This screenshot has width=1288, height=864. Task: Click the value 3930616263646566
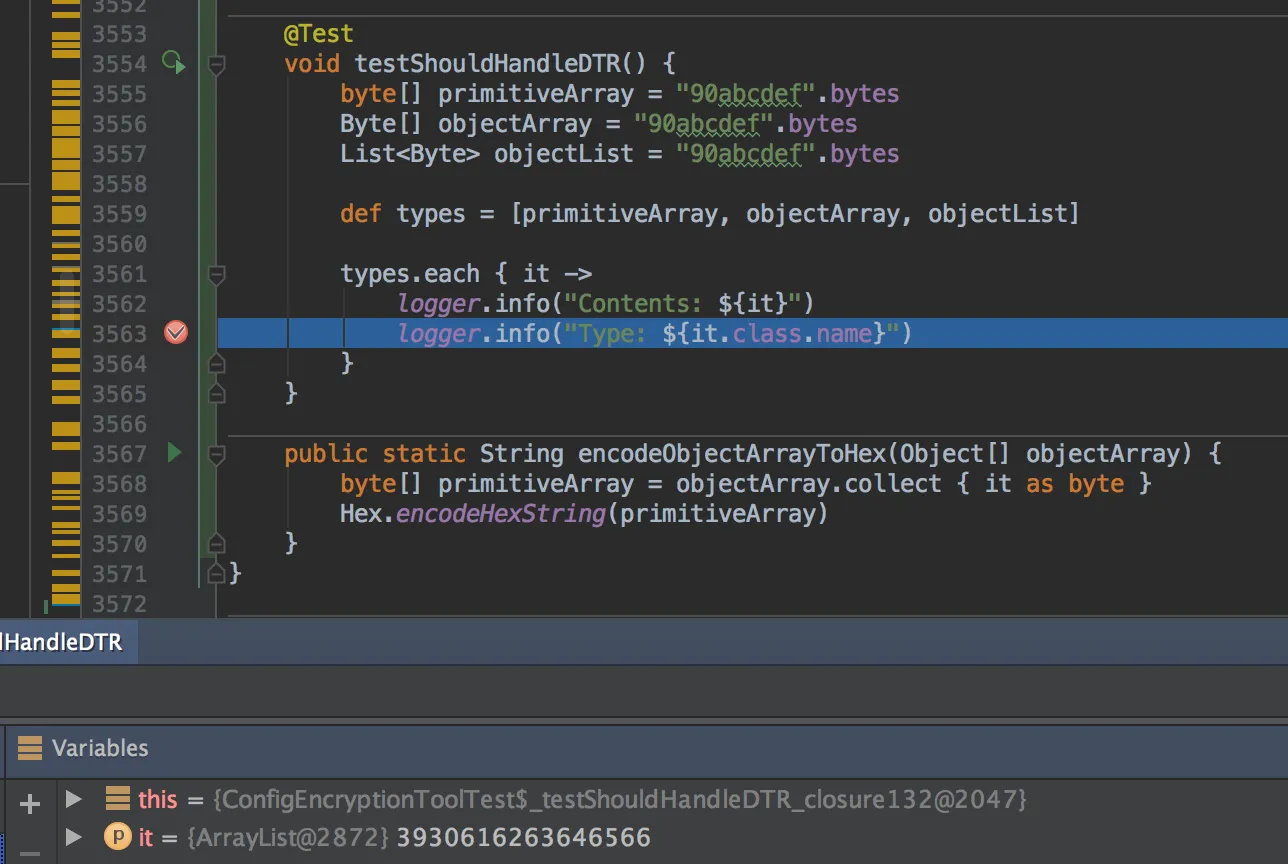tap(524, 837)
